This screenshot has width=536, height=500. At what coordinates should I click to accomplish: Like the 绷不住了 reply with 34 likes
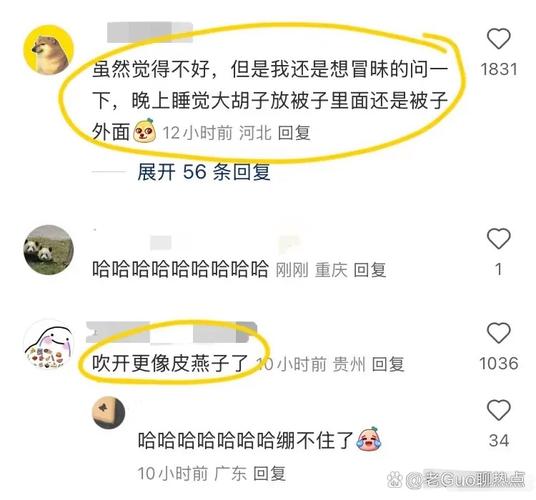498,410
